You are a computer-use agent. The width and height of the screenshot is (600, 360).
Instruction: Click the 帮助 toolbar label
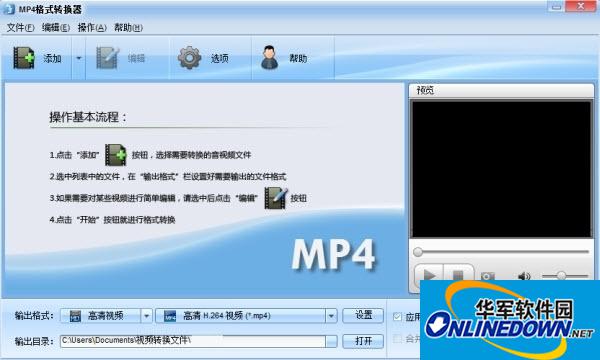pos(298,58)
